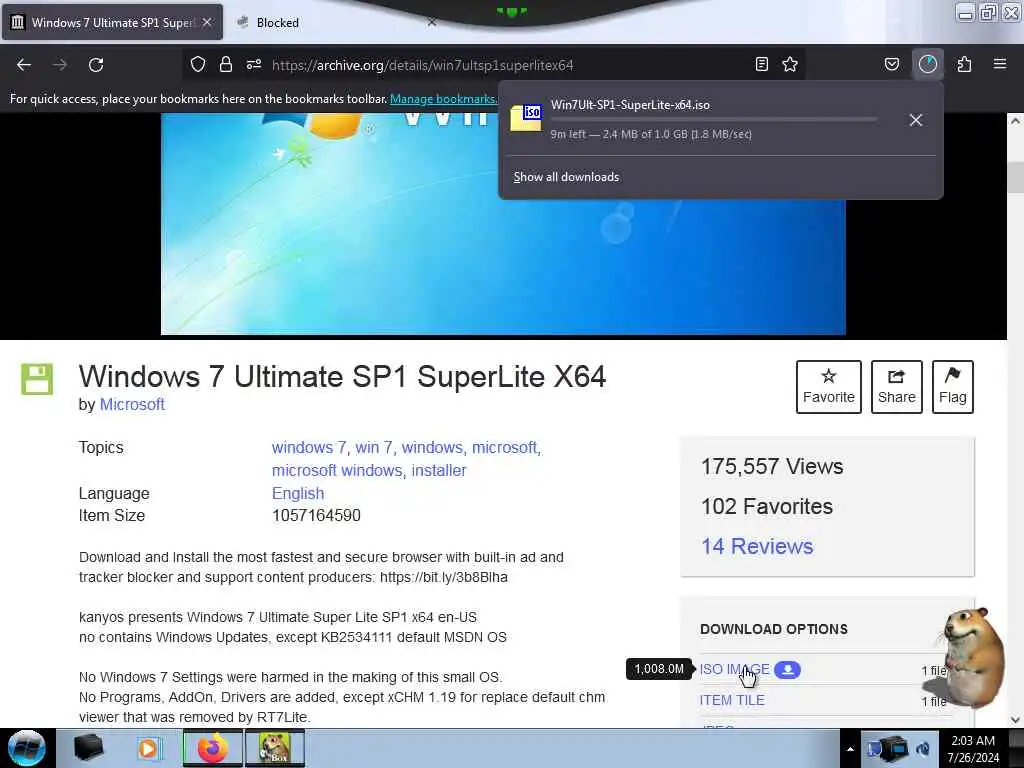Open the ISO file icon in downloads panel

point(526,119)
